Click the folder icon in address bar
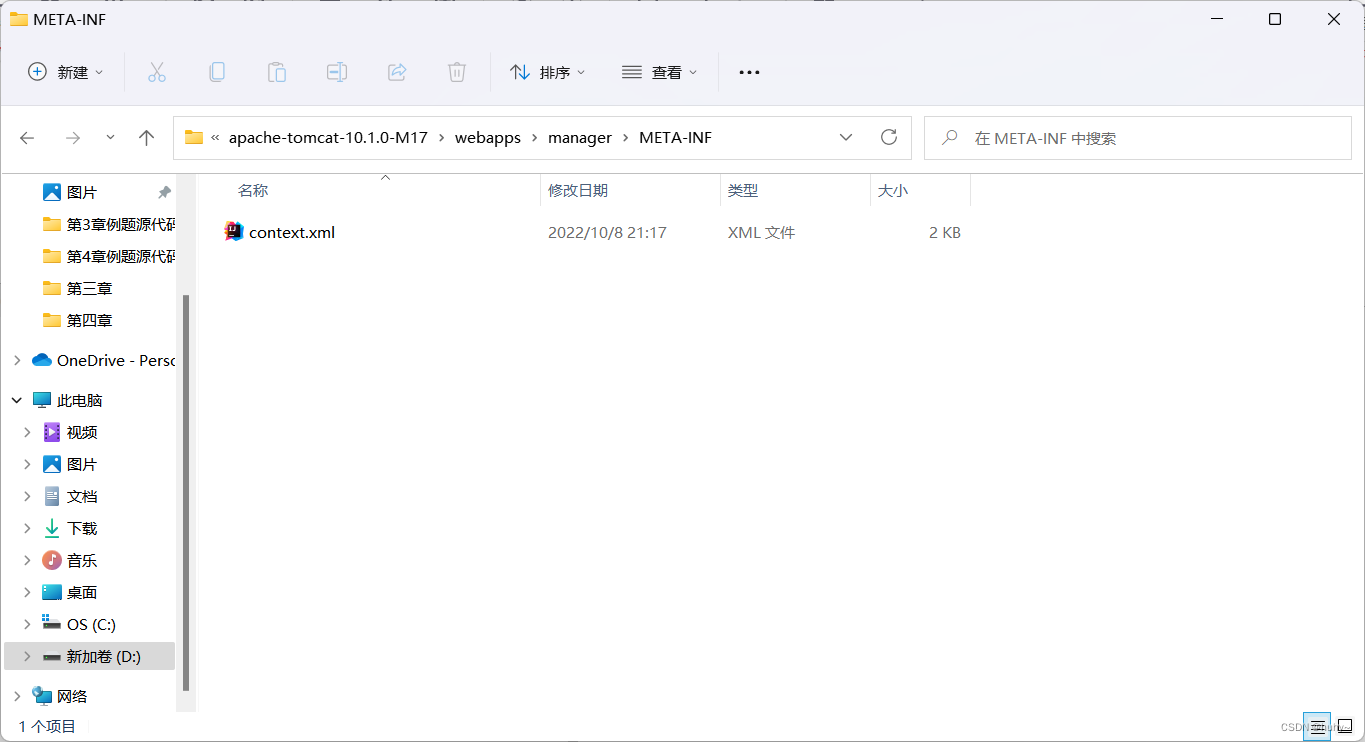1365x742 pixels. coord(194,138)
